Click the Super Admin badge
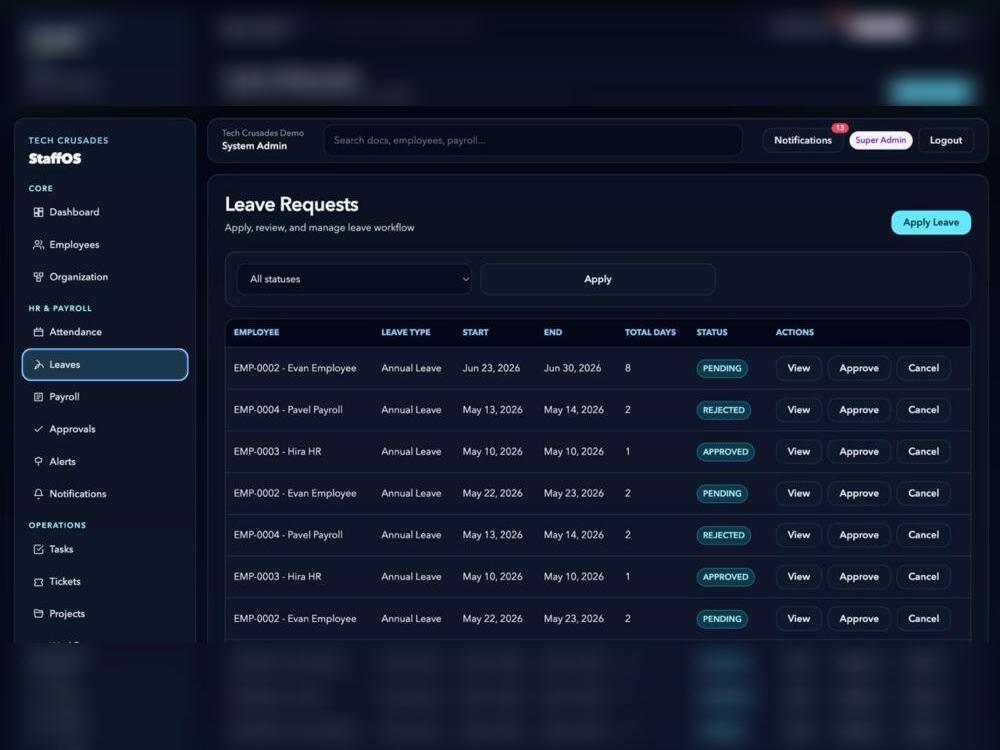This screenshot has height=750, width=1000. click(880, 140)
